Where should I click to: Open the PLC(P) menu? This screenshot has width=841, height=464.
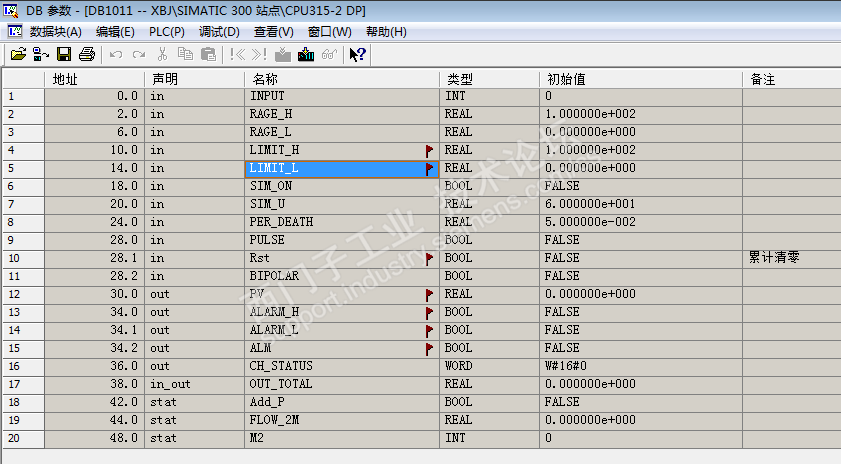[167, 32]
